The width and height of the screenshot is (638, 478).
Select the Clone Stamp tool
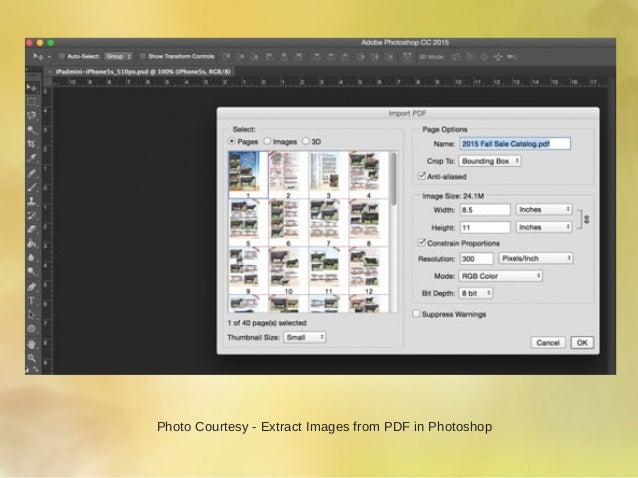click(x=32, y=201)
